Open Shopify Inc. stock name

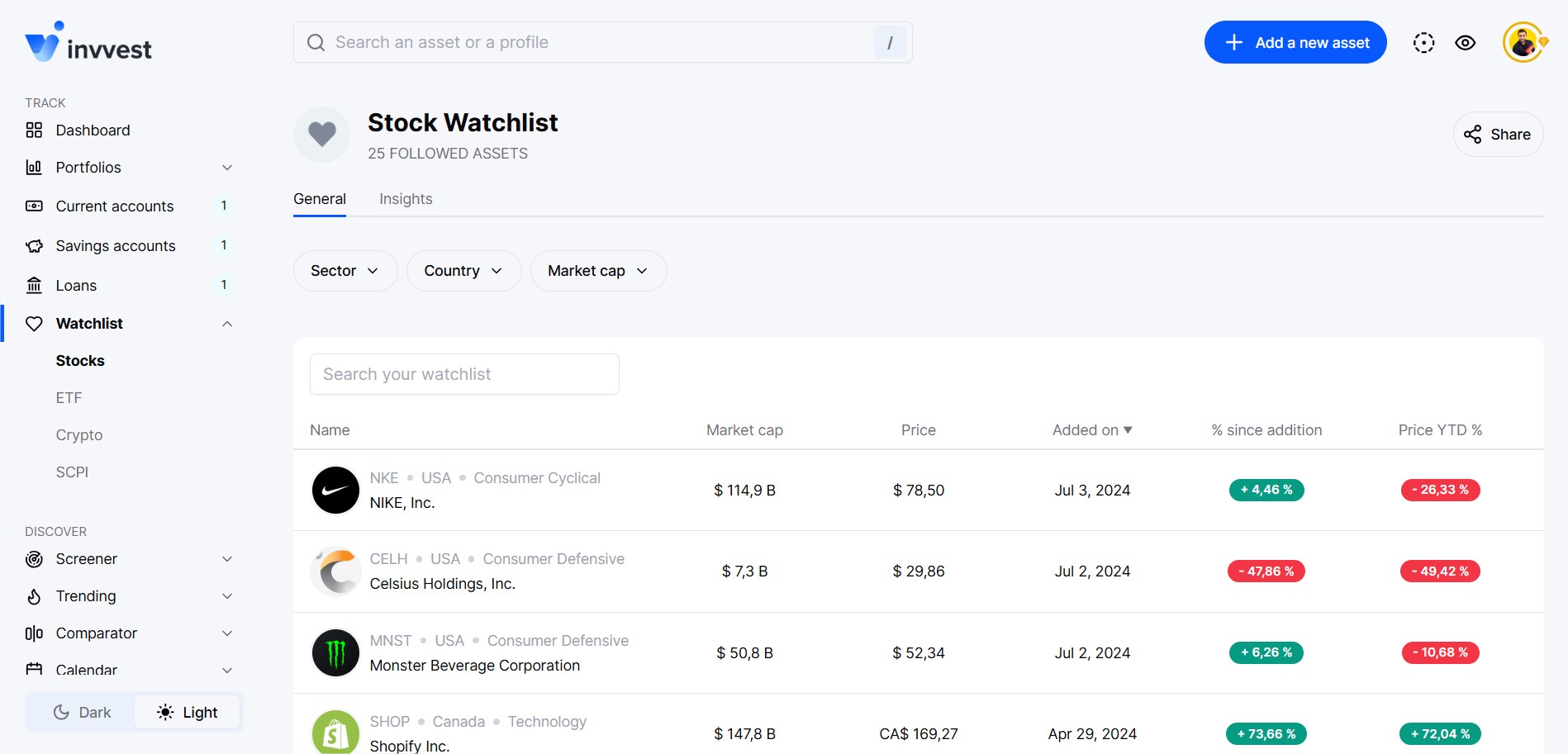point(410,746)
